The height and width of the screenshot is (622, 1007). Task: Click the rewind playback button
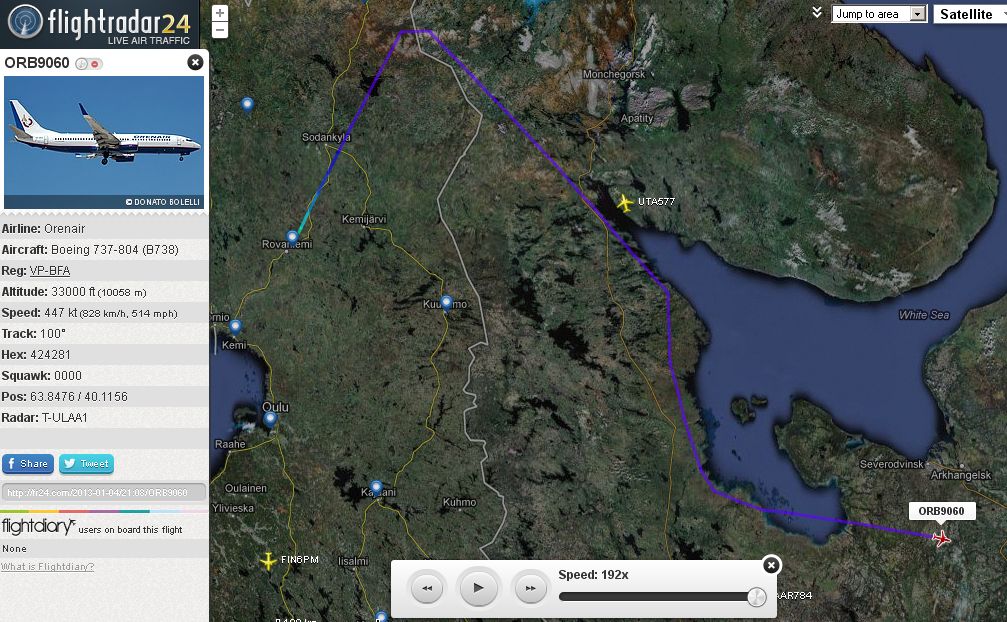click(x=427, y=589)
